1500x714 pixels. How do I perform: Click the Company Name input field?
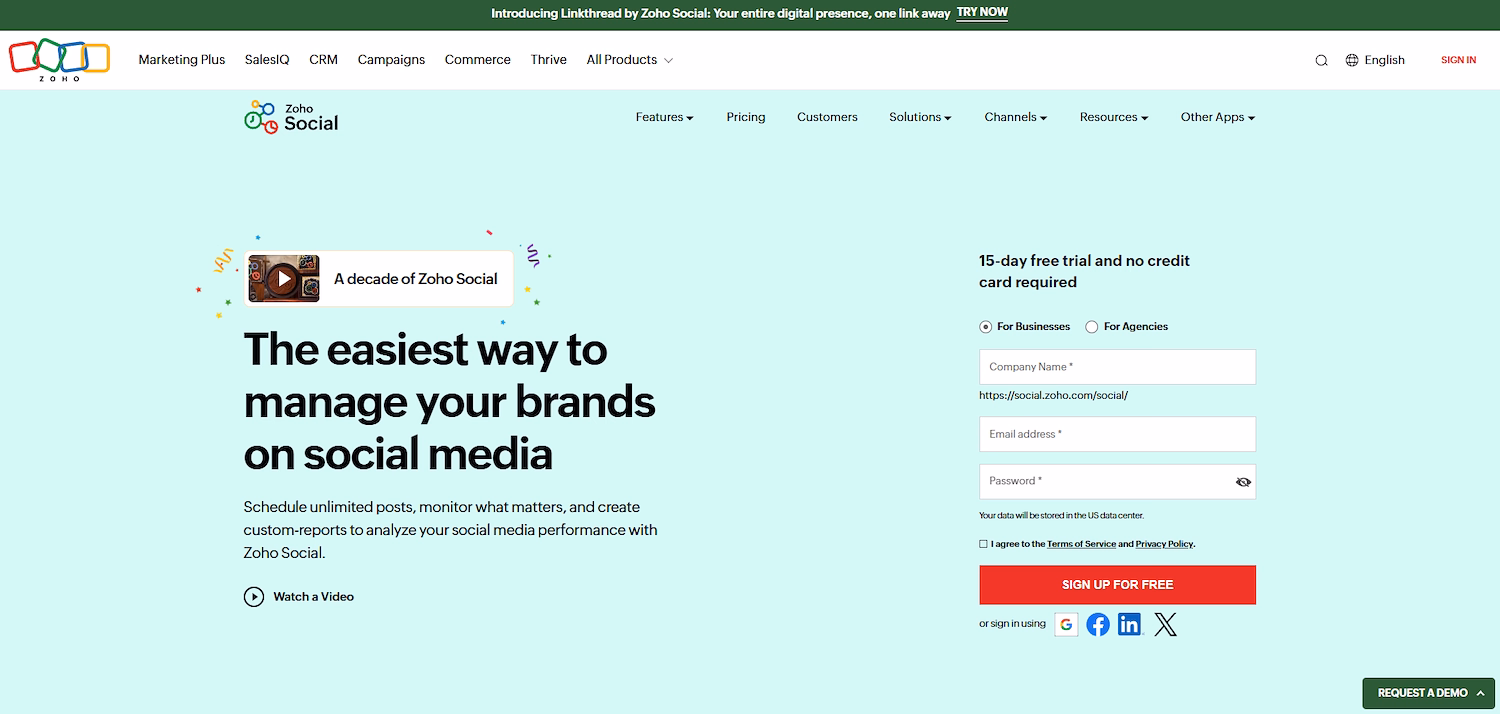(x=1117, y=367)
